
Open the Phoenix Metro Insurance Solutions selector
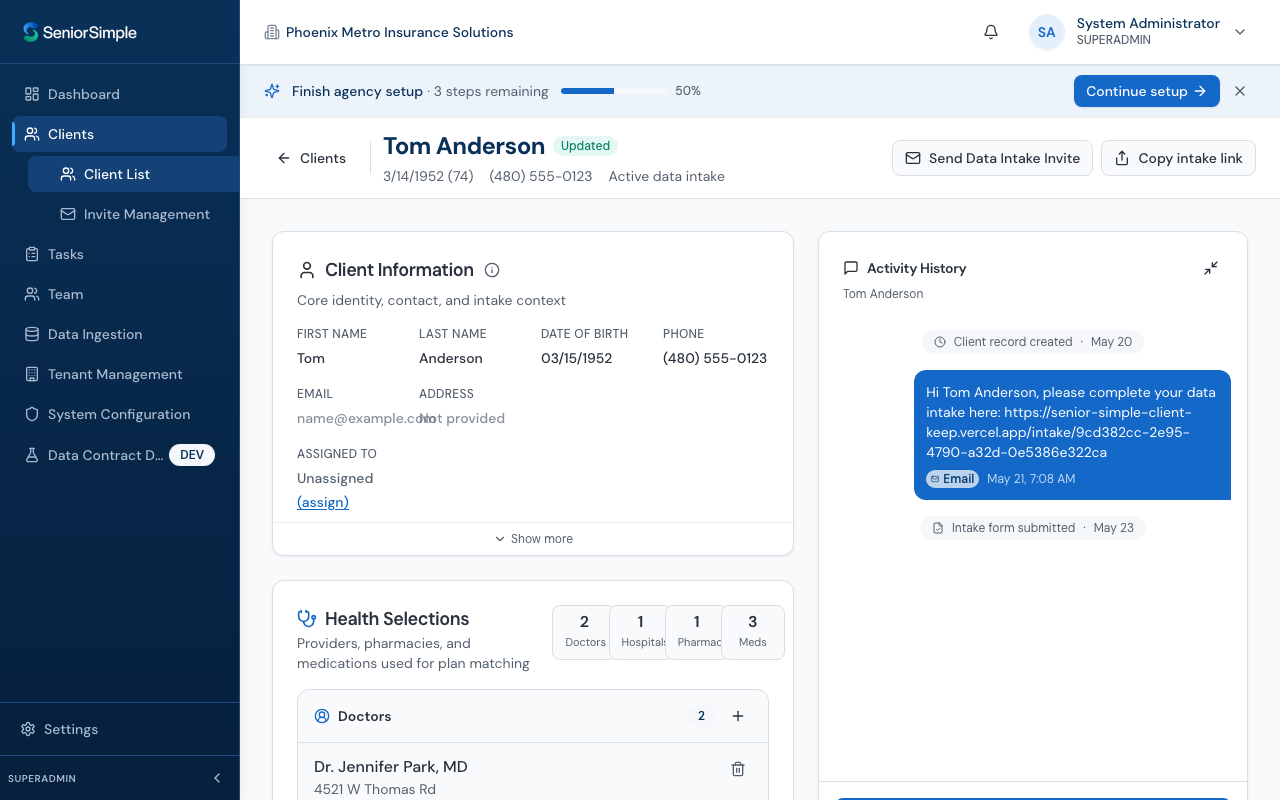pyautogui.click(x=389, y=32)
